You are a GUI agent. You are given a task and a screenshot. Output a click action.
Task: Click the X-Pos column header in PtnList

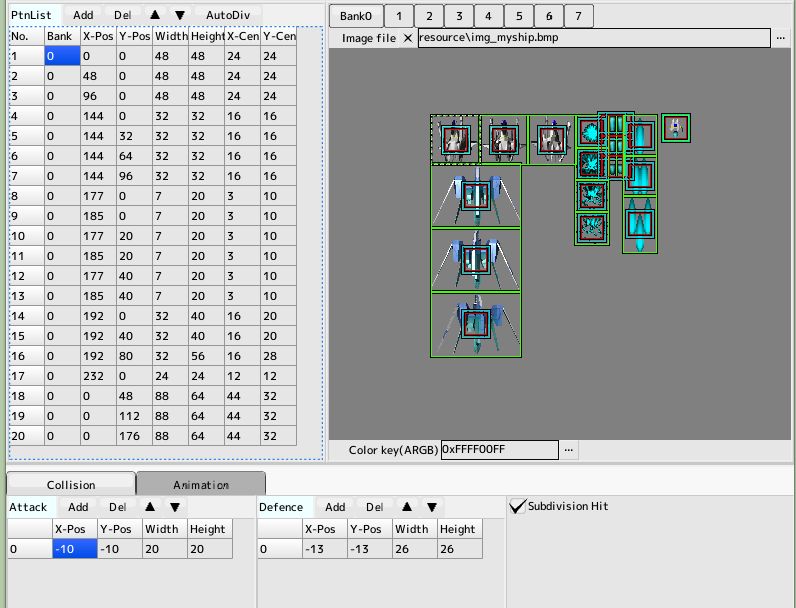(x=98, y=36)
